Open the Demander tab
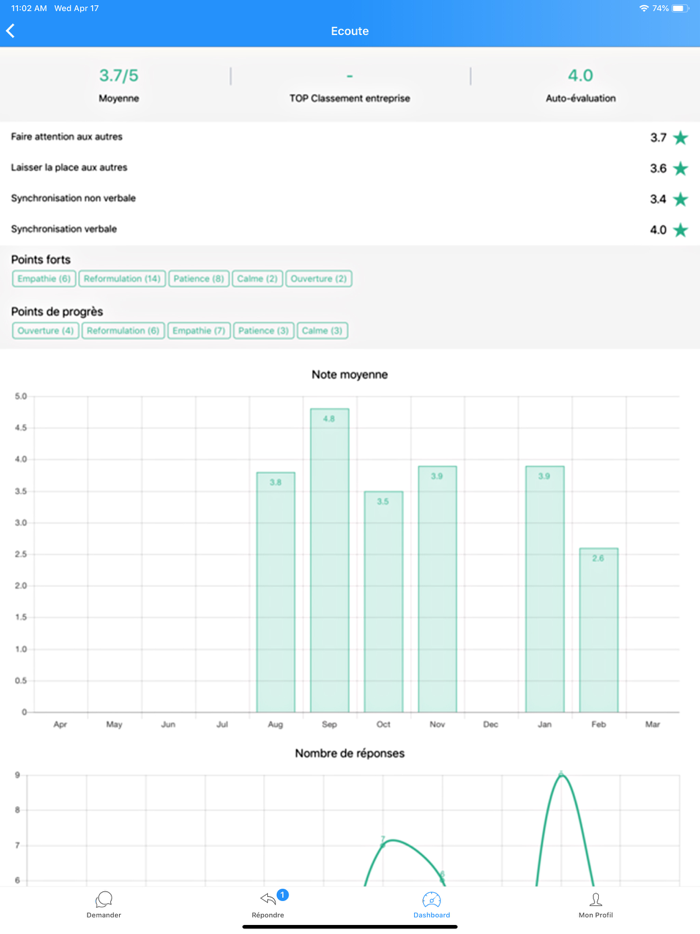Screen dimensions: 700x934 104,905
